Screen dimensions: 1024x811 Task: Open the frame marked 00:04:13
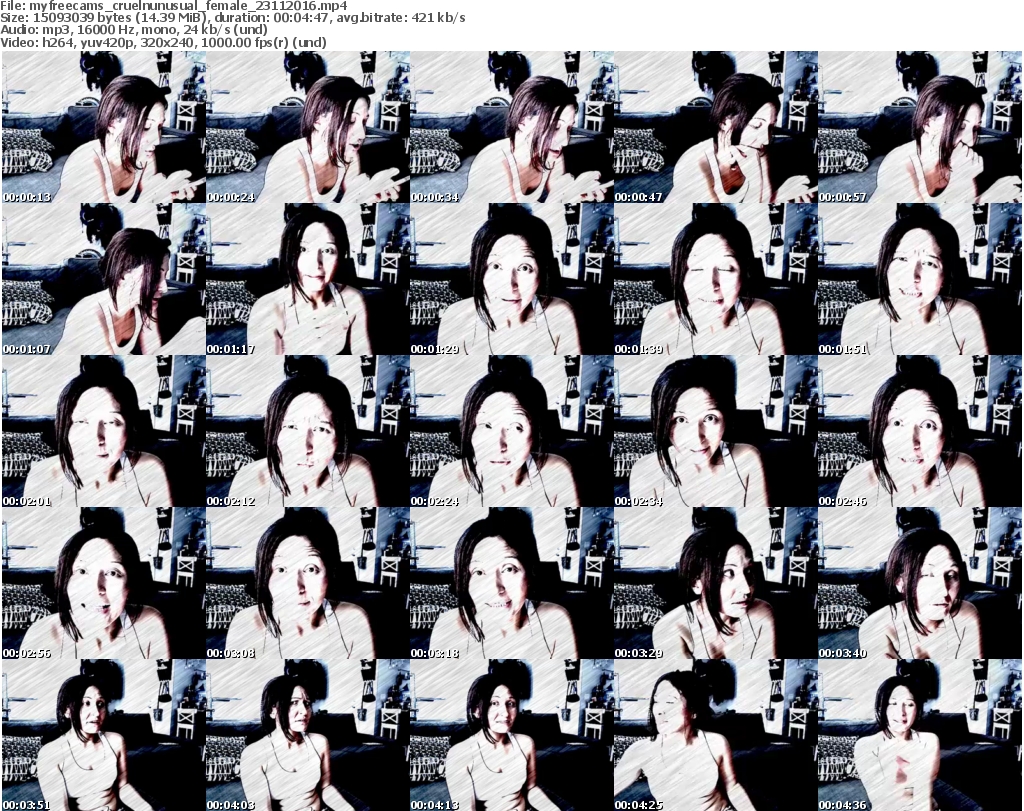[x=512, y=735]
